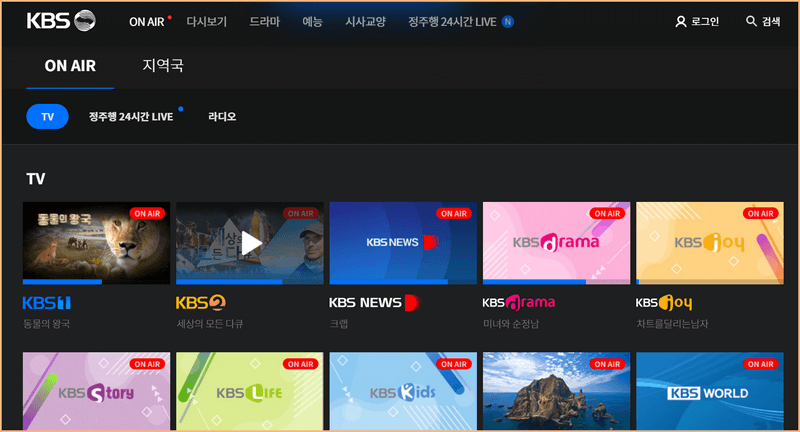Viewport: 800px width, 432px height.
Task: Click ON AIR badge on KBS joy thumbnail
Action: pyautogui.click(x=761, y=214)
